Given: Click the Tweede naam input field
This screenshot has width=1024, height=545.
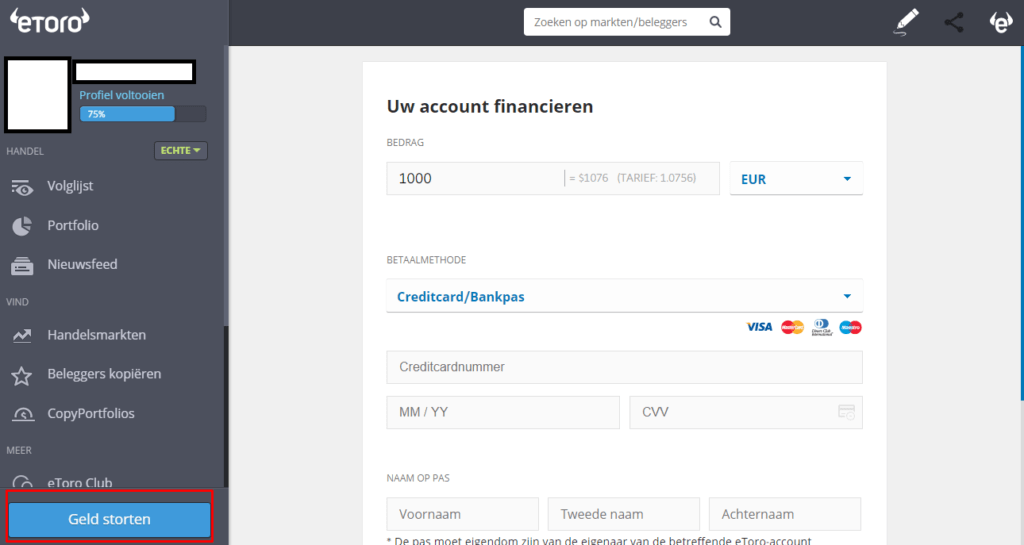Looking at the screenshot, I should tap(624, 514).
